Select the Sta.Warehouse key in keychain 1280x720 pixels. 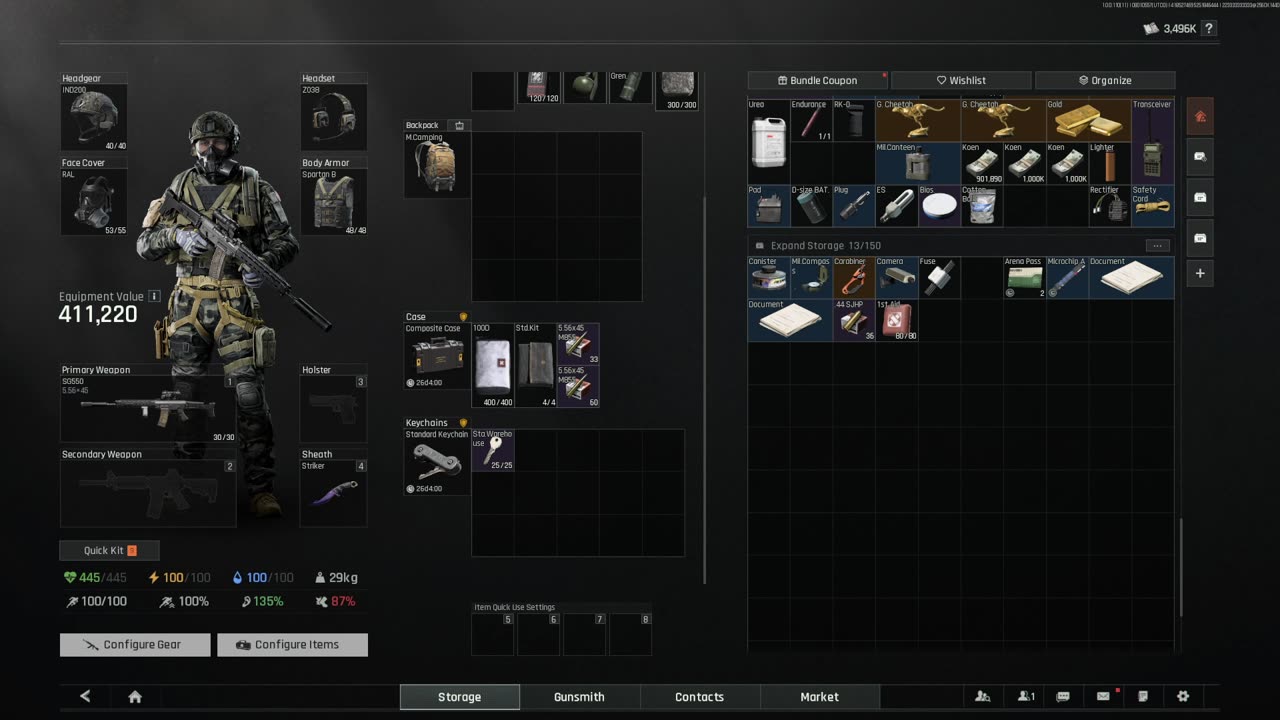click(493, 450)
